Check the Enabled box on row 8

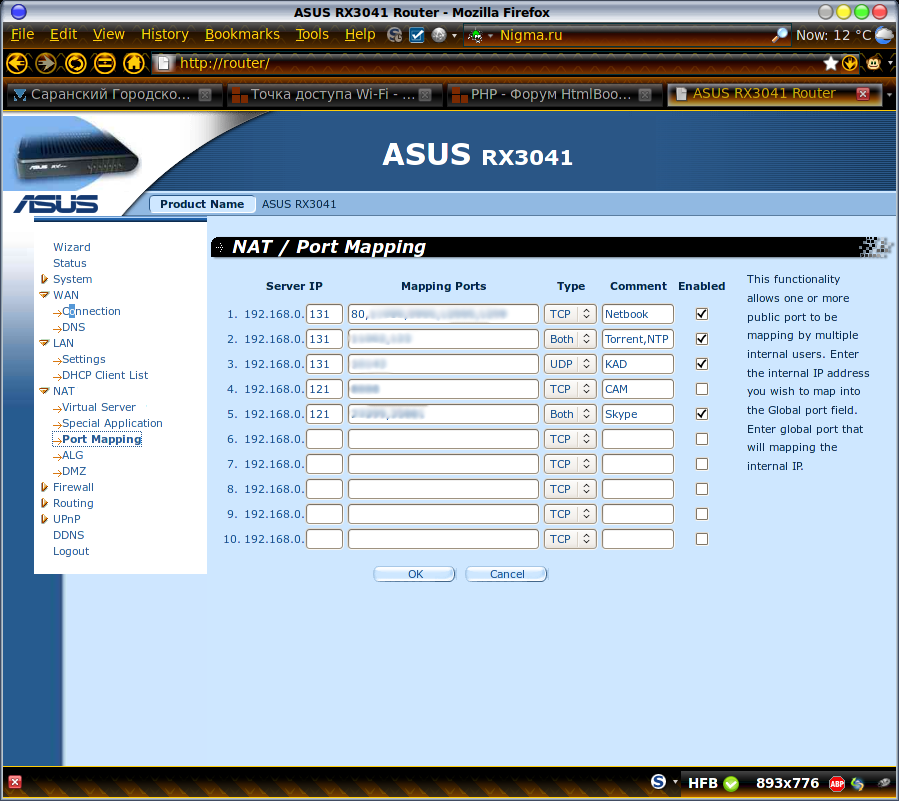pyautogui.click(x=702, y=489)
